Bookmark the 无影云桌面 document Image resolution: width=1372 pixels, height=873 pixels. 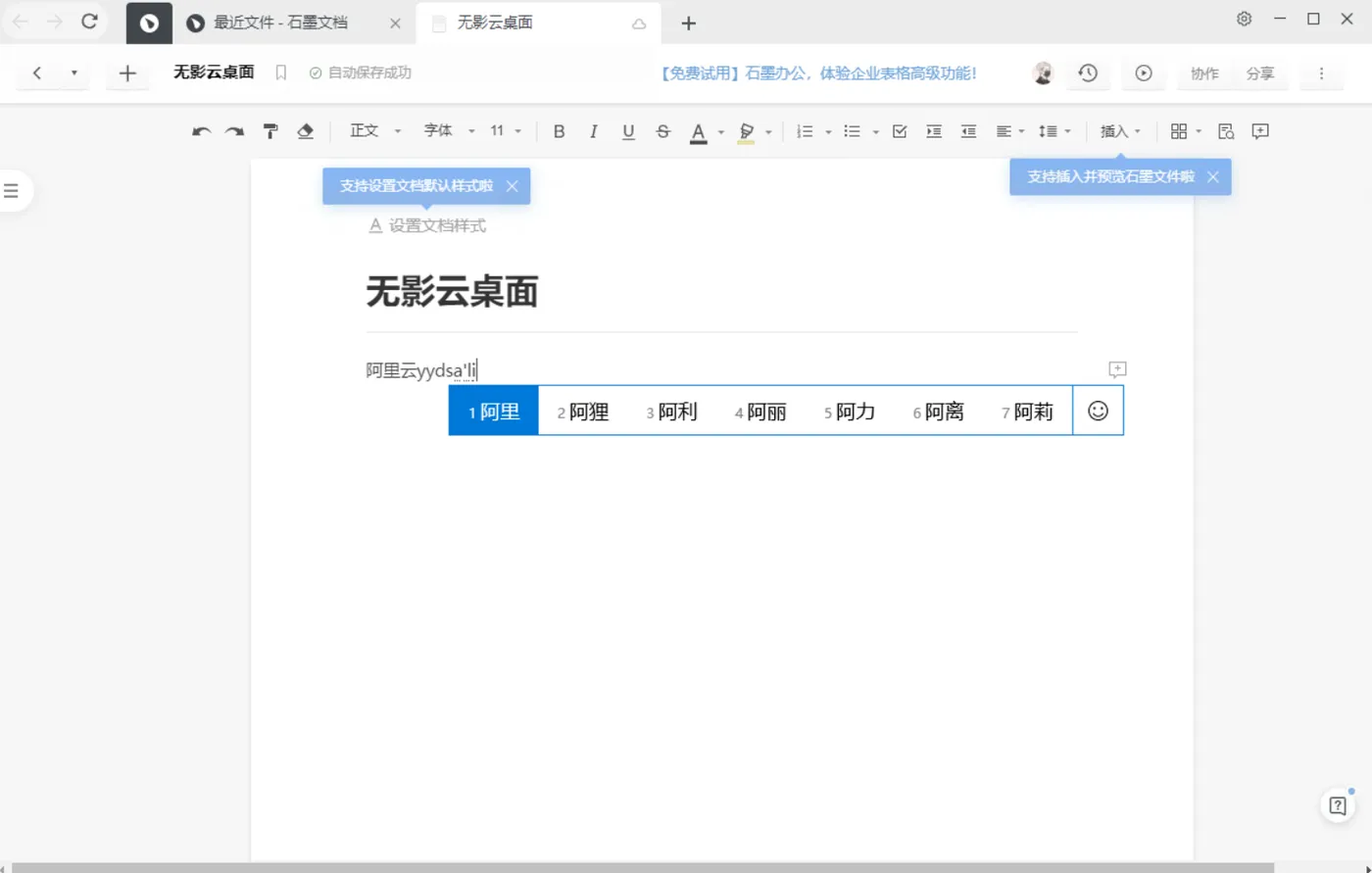point(281,73)
